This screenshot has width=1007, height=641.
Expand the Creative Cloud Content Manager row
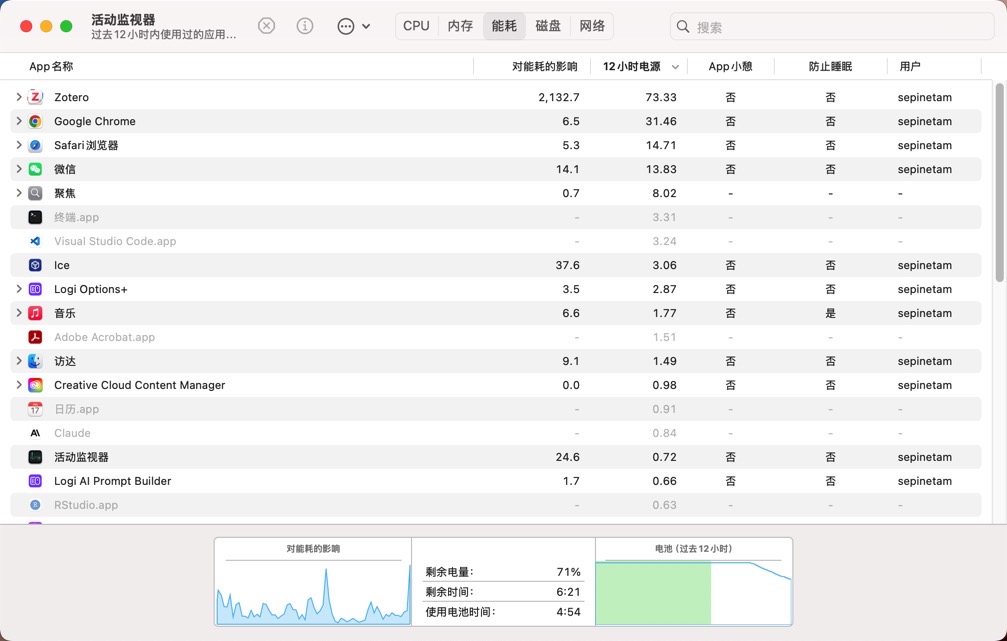19,385
